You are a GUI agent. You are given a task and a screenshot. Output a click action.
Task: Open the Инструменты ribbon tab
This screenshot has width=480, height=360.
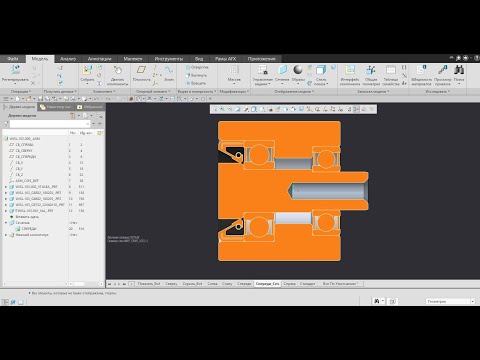(x=169, y=59)
